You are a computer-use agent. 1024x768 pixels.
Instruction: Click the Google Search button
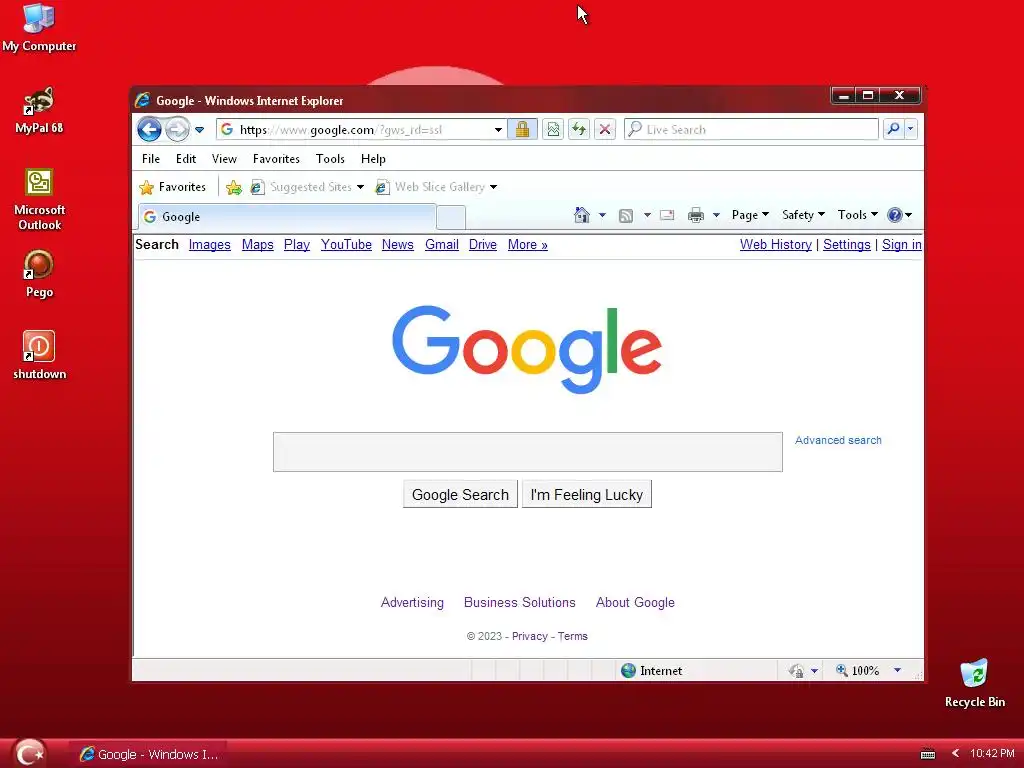(460, 494)
